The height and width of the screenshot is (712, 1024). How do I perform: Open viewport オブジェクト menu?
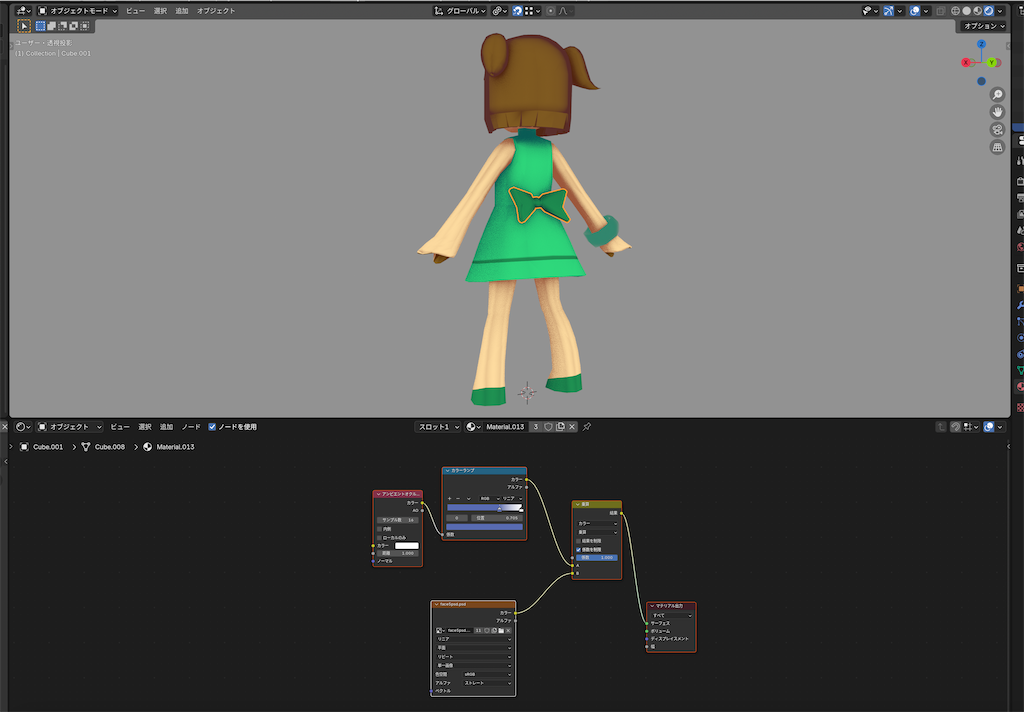[216, 10]
